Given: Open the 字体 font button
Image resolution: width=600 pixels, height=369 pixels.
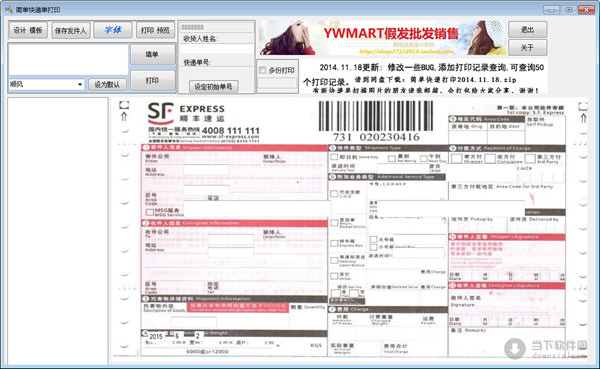Looking at the screenshot, I should tap(113, 30).
